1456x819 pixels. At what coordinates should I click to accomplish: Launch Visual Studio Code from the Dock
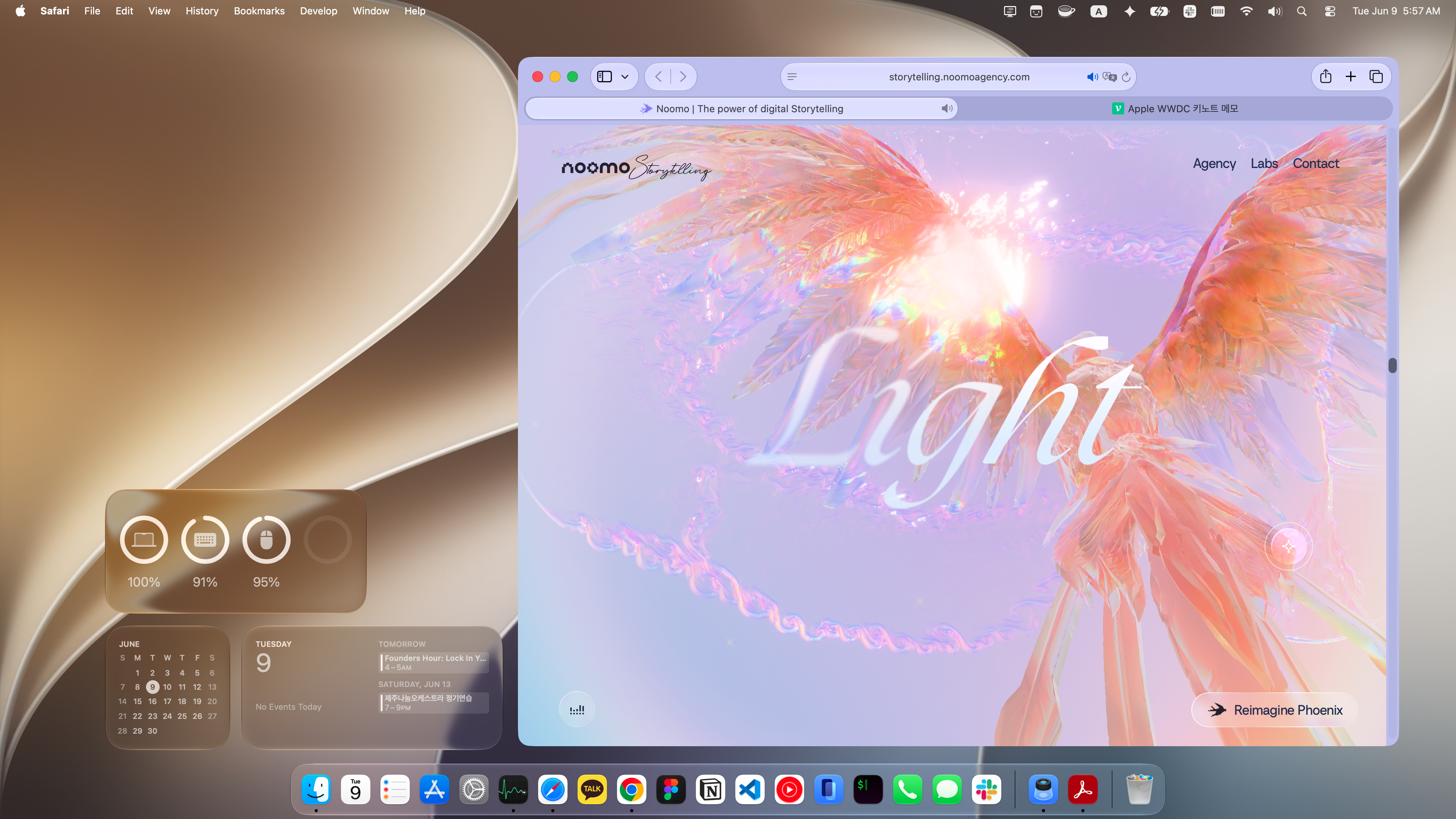750,789
